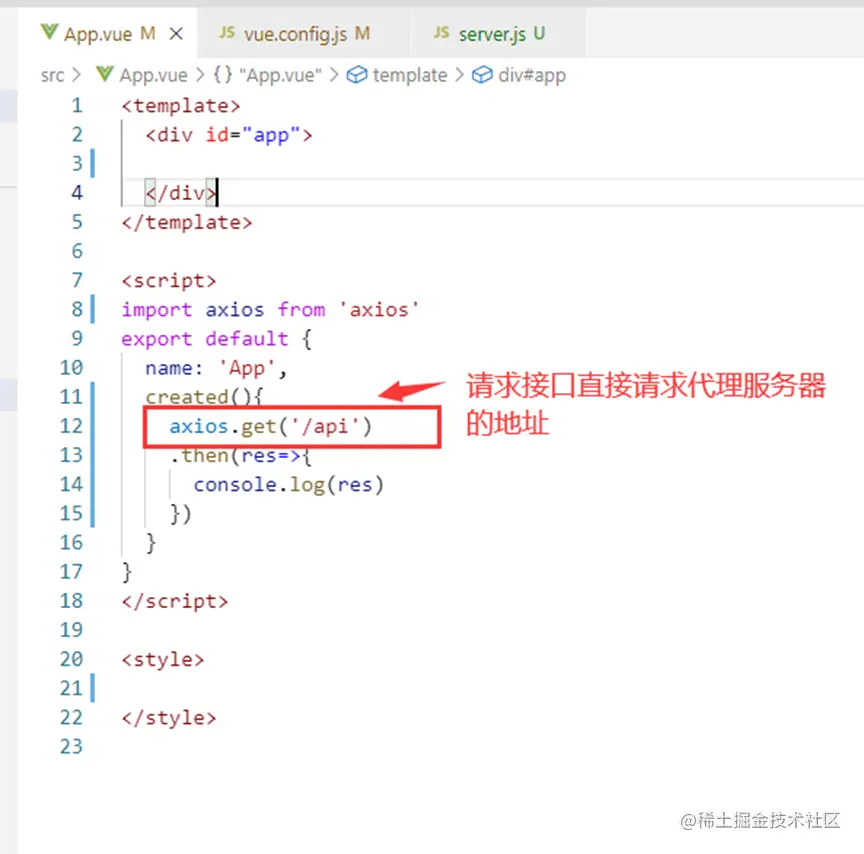This screenshot has height=854, width=864.
Task: Click the JS icon on vue.config.js tab
Action: (227, 33)
